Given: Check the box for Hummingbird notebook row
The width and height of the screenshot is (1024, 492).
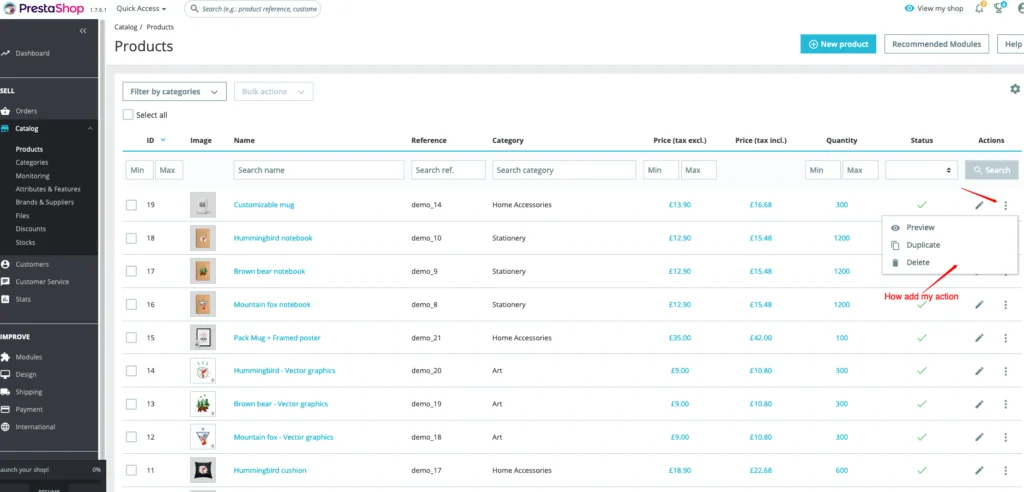Looking at the screenshot, I should pyautogui.click(x=131, y=239).
